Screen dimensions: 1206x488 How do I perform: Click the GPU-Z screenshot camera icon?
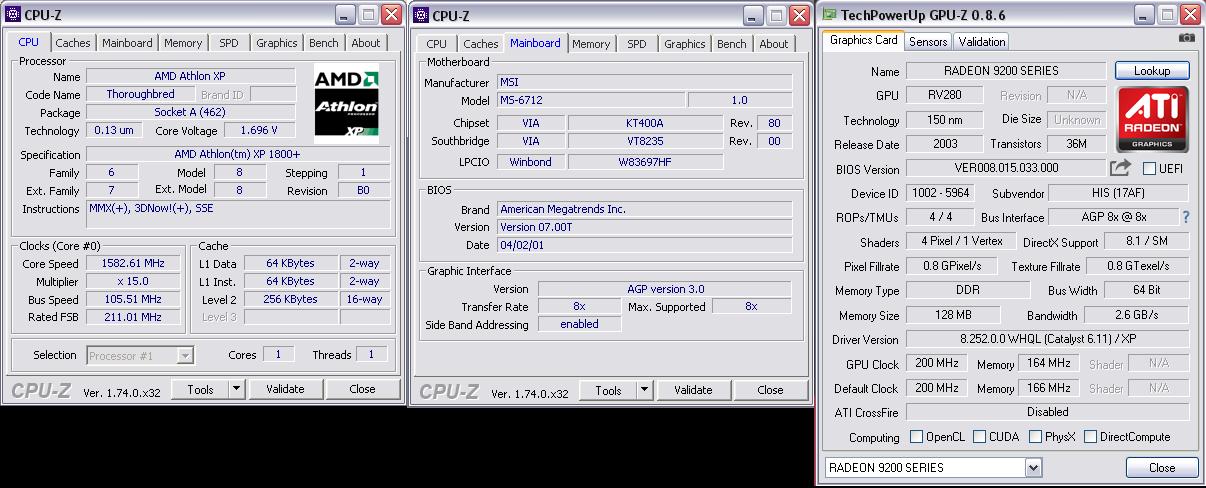(1186, 38)
